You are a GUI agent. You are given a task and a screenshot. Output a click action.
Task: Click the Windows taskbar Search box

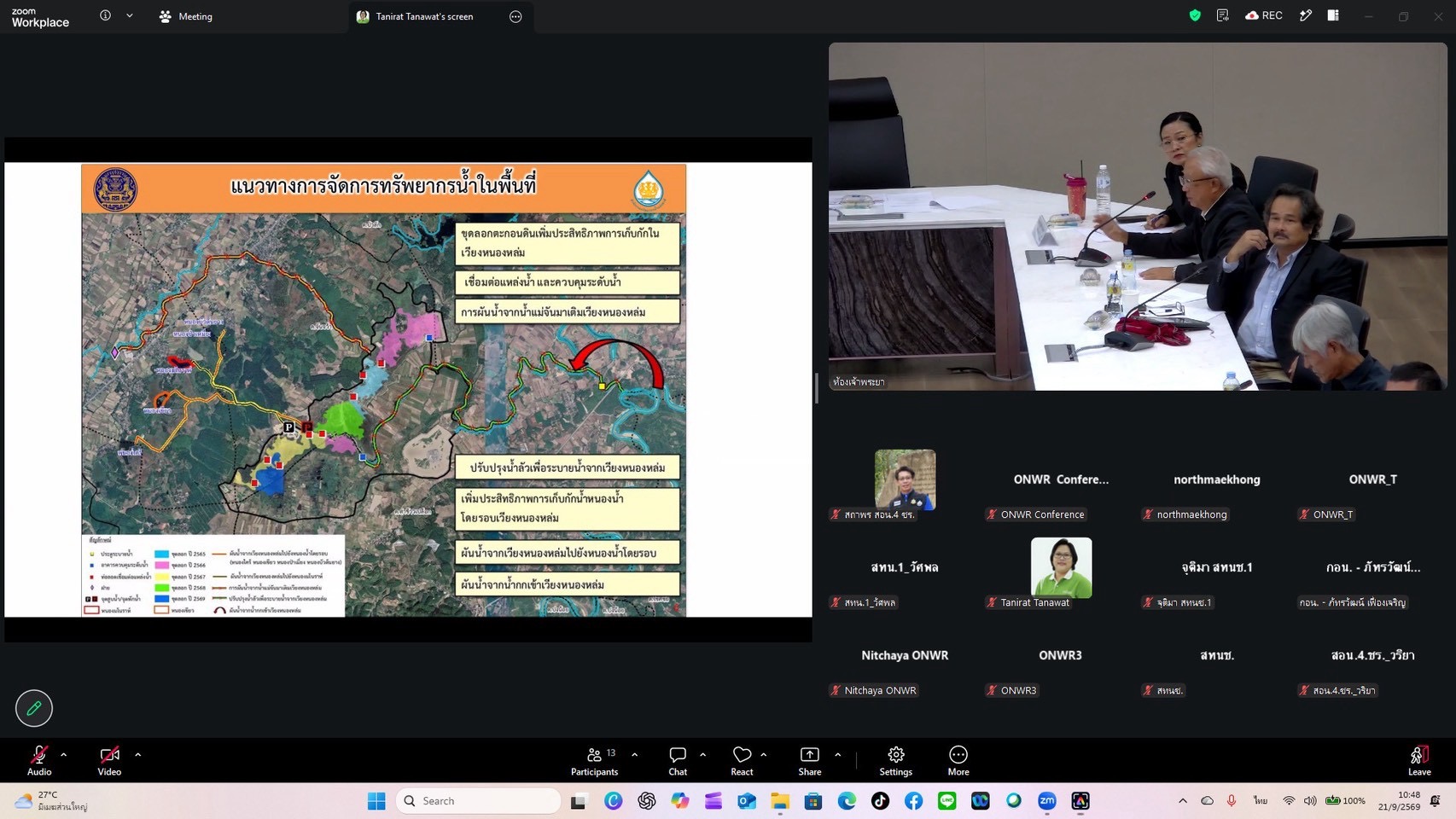click(478, 801)
